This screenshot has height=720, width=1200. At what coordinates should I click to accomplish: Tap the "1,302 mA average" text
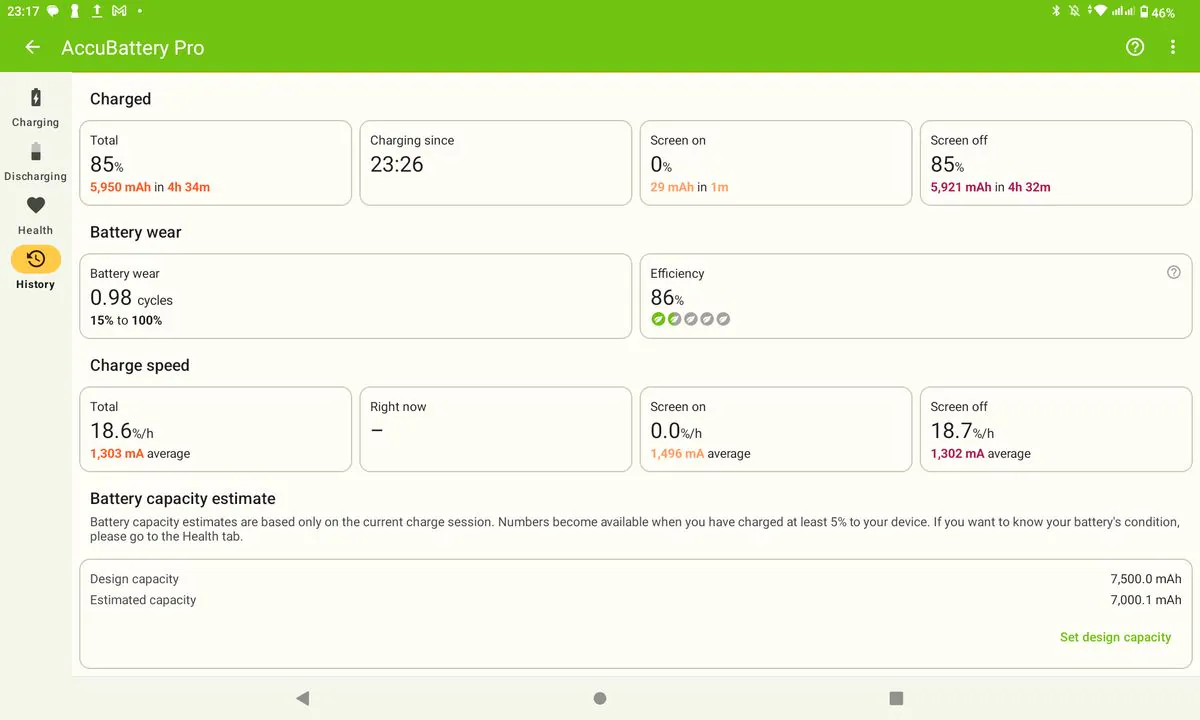(980, 453)
